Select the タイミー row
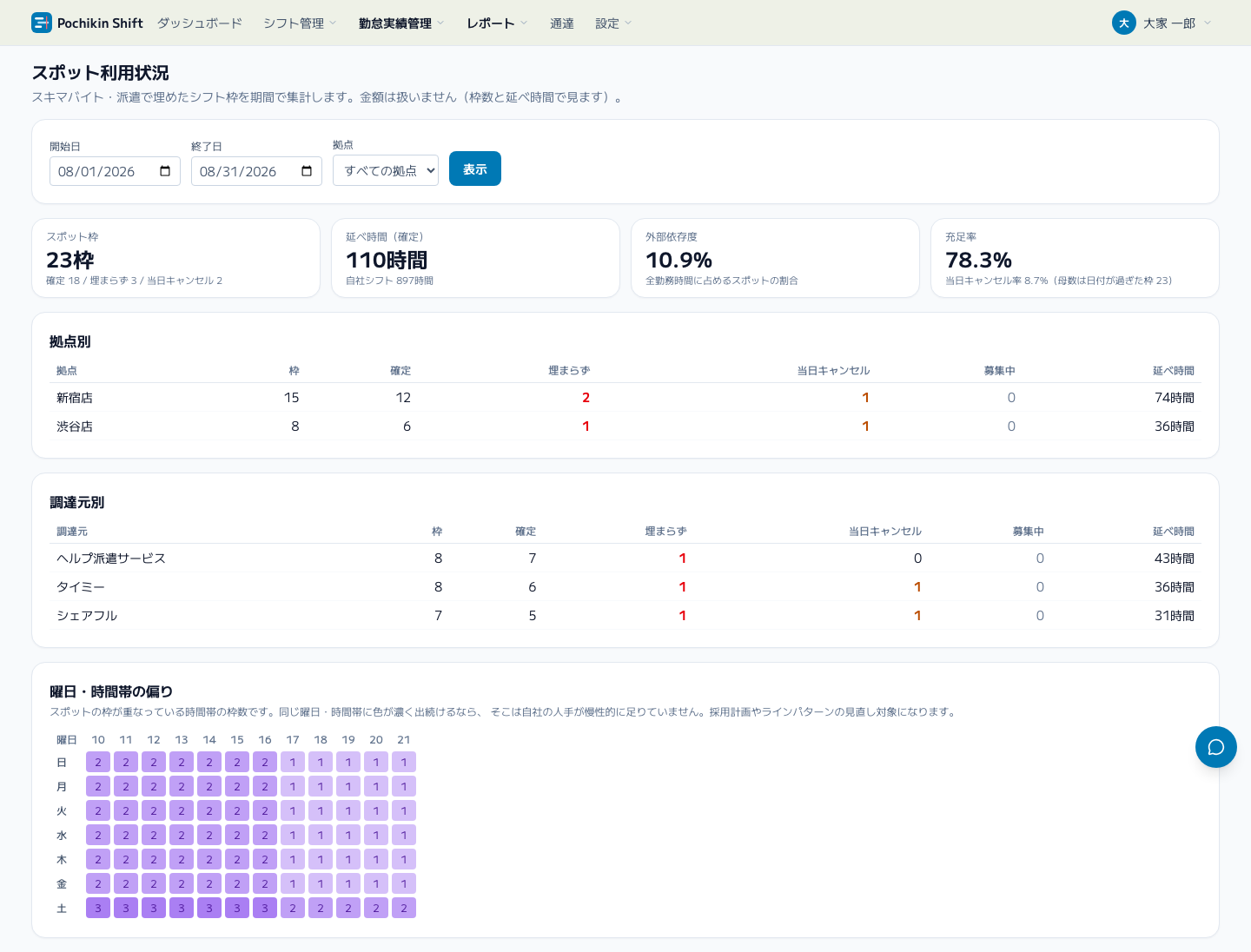The height and width of the screenshot is (952, 1251). pyautogui.click(x=625, y=587)
